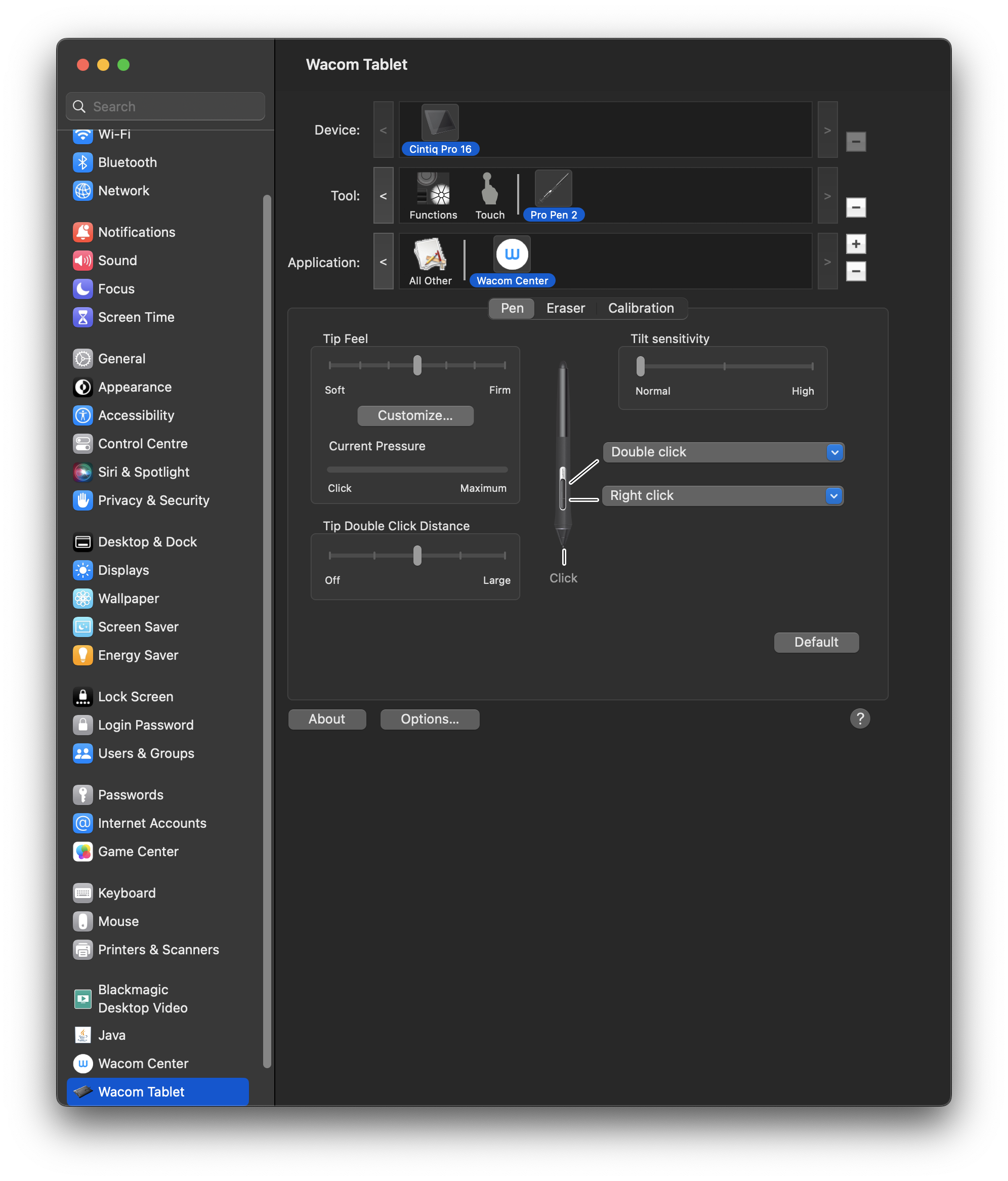Open help with the question mark button

tap(859, 719)
